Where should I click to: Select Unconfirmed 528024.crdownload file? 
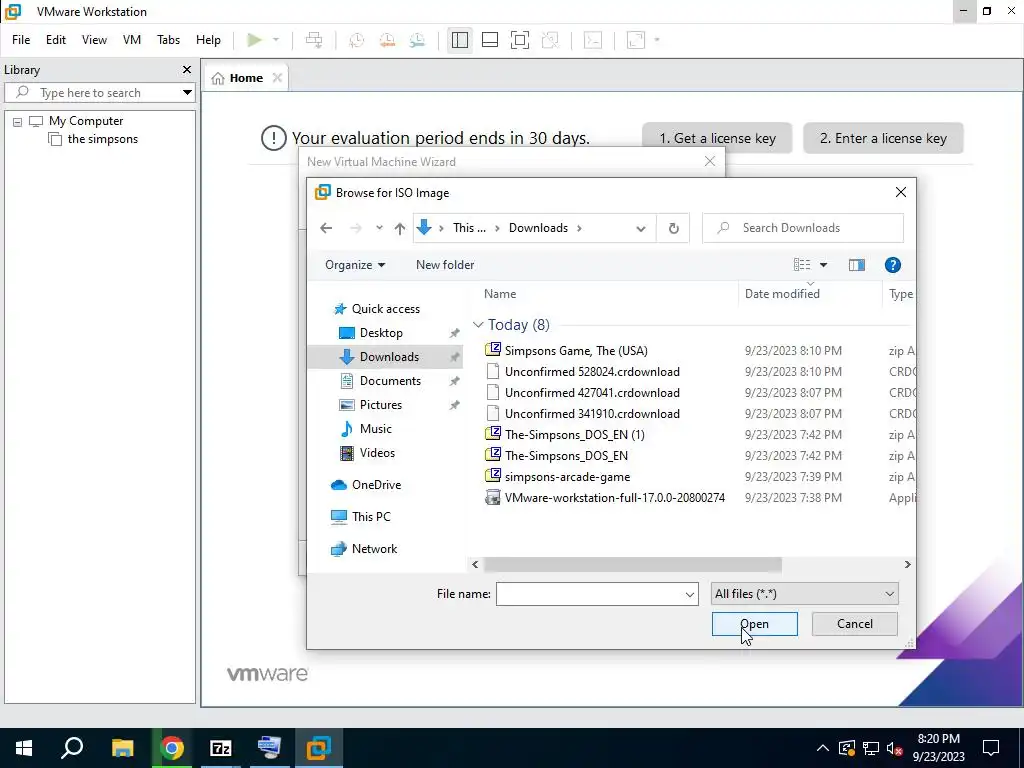click(592, 372)
